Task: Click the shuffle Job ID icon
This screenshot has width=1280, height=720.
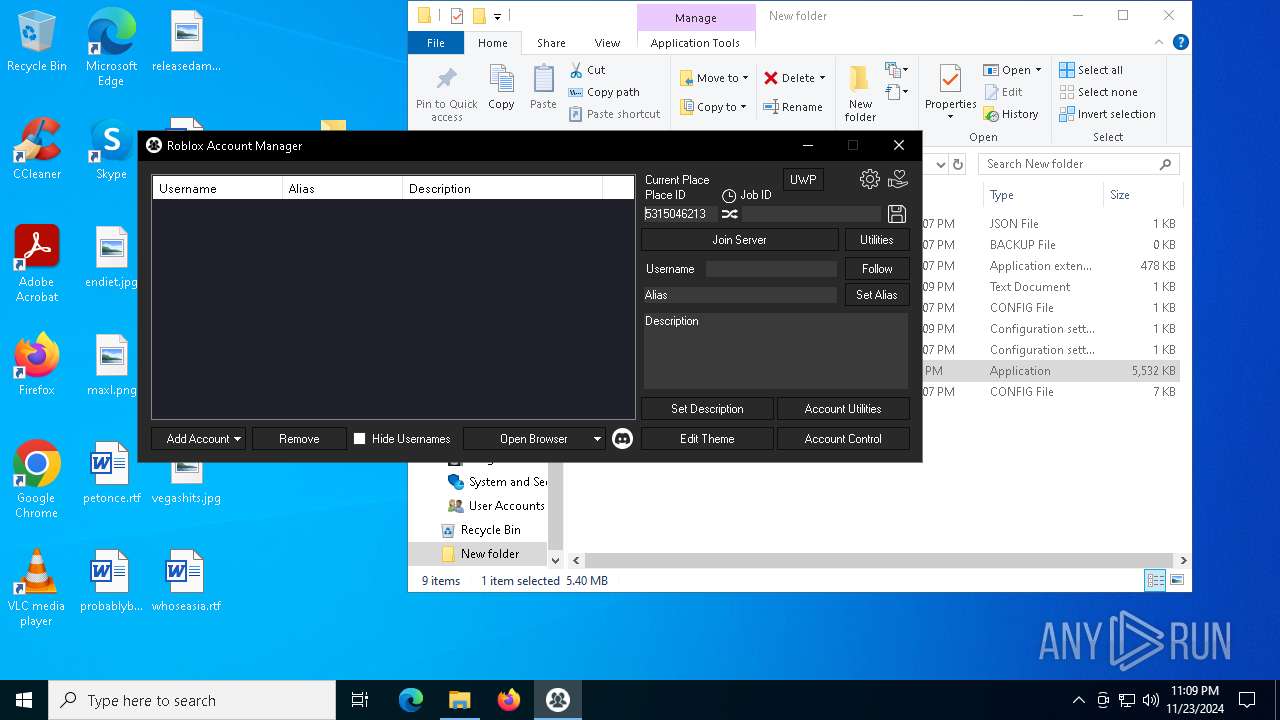Action: coord(730,214)
